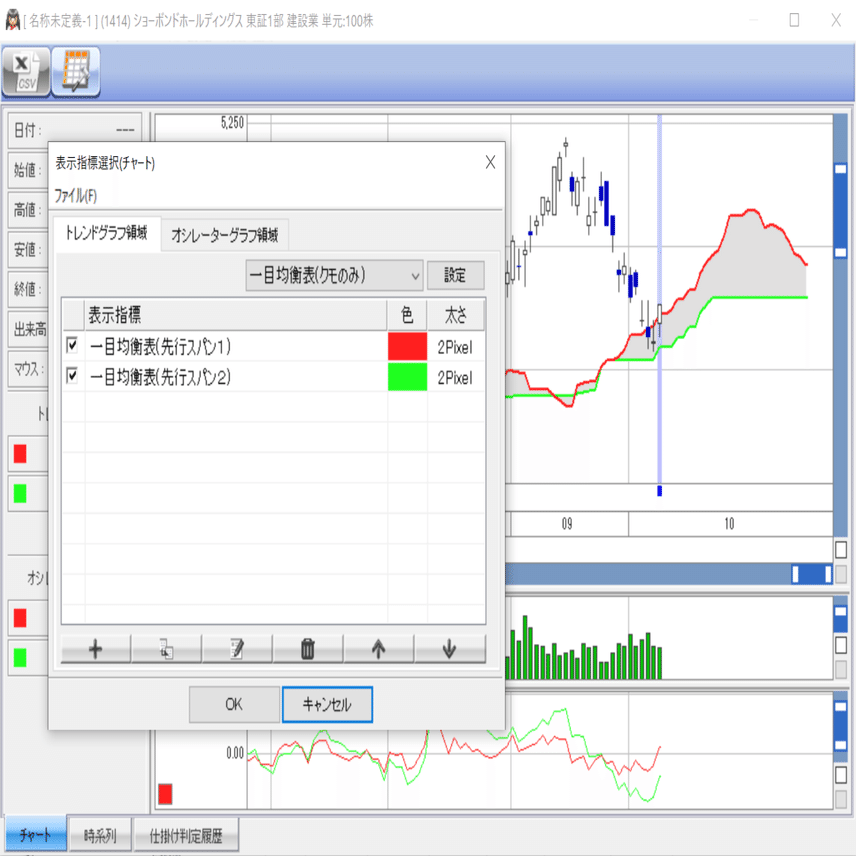Viewport: 856px width, 856px height.
Task: Select the 一目均衡表(先行スパン1) row text
Action: pyautogui.click(x=160, y=346)
